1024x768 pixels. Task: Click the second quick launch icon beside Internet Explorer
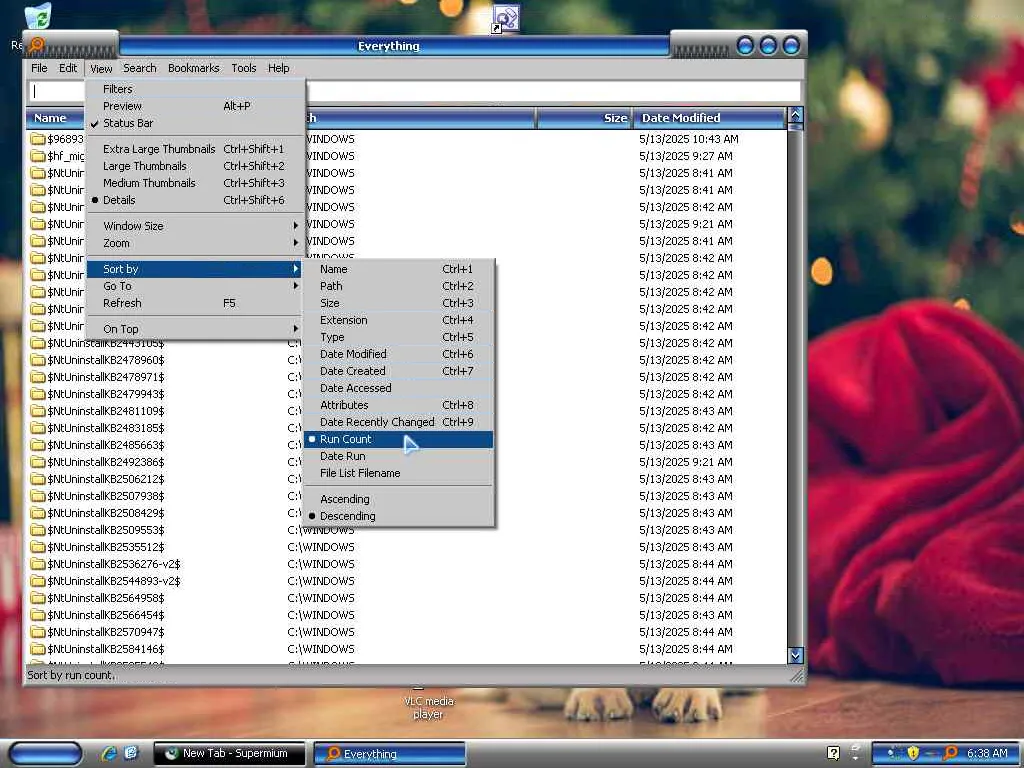tap(131, 753)
